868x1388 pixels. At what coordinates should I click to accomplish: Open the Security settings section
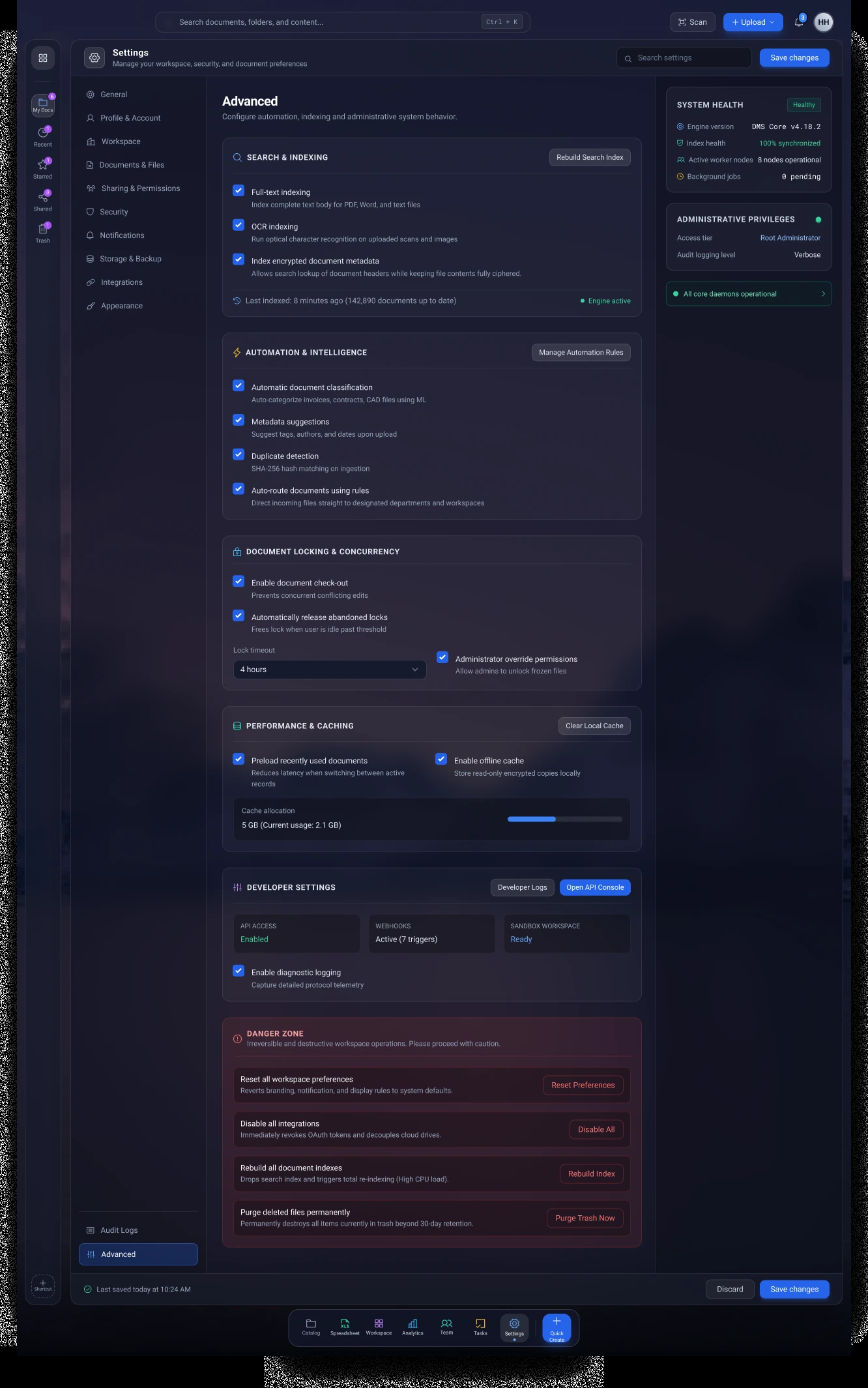pyautogui.click(x=138, y=212)
